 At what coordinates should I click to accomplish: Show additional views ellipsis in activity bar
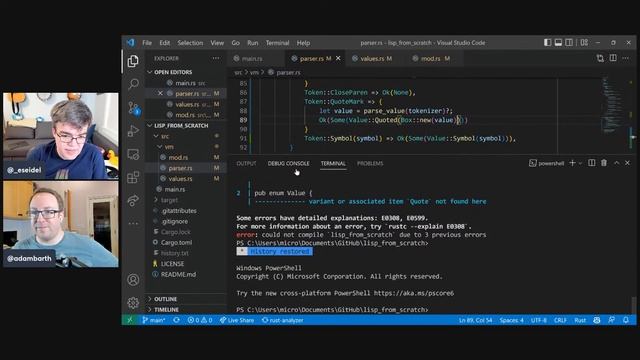pos(133,223)
